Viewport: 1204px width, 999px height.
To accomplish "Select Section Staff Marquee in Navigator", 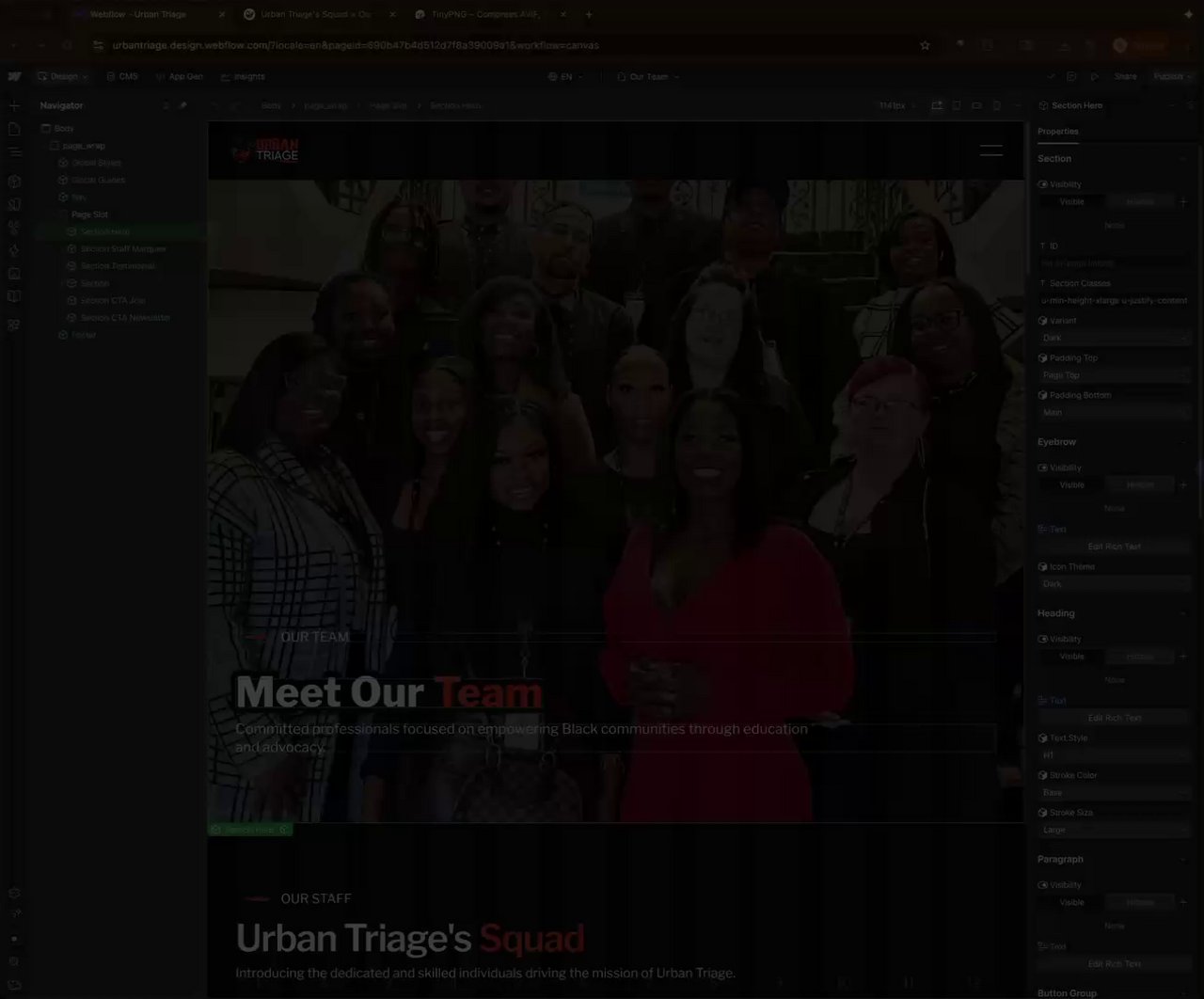I will click(x=123, y=248).
